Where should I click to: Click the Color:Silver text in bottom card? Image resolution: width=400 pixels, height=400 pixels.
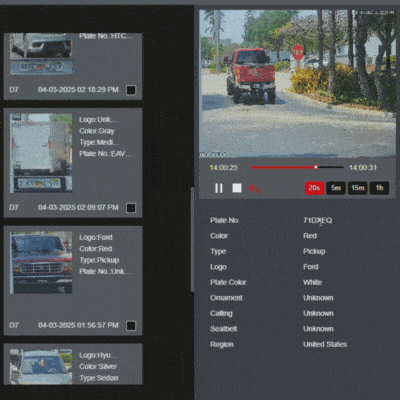pyautogui.click(x=98, y=367)
